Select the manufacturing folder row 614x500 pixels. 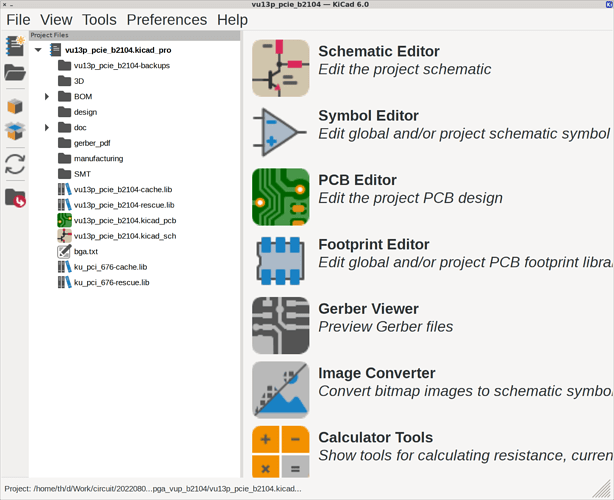pos(98,159)
